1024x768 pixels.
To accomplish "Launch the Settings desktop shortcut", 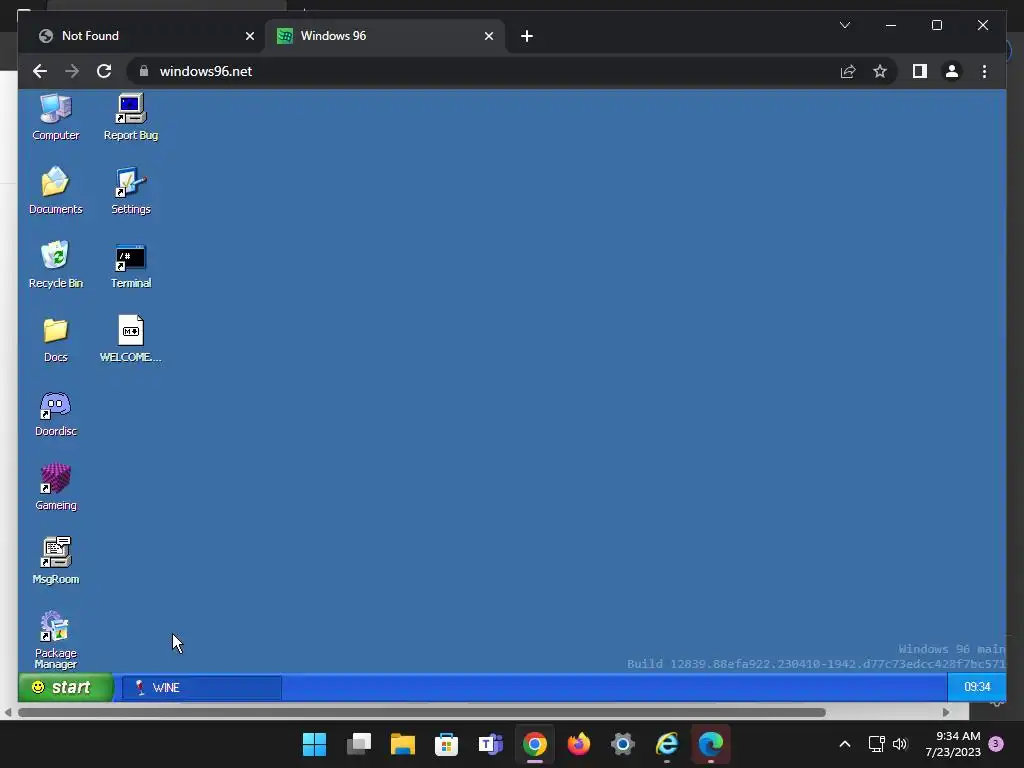I will [131, 191].
